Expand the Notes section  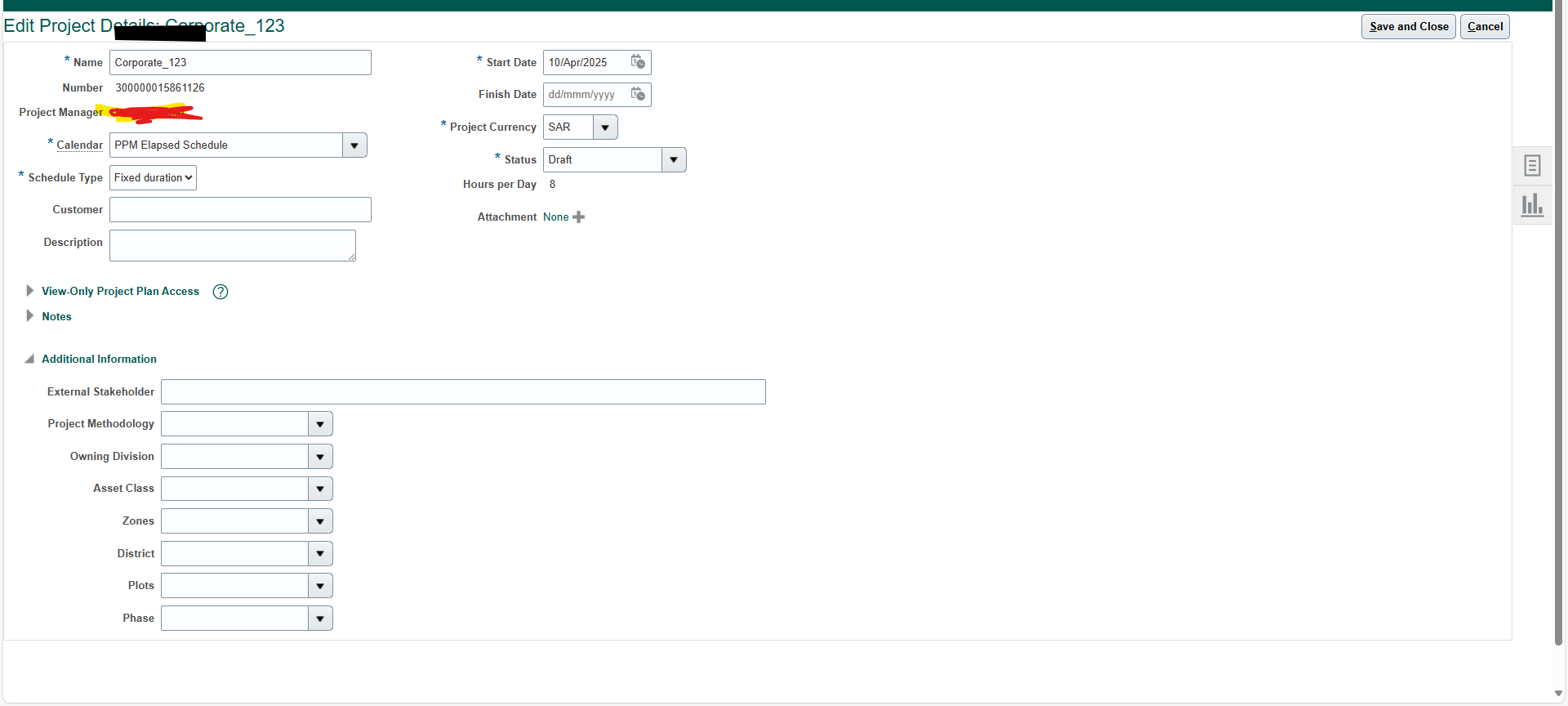point(29,316)
